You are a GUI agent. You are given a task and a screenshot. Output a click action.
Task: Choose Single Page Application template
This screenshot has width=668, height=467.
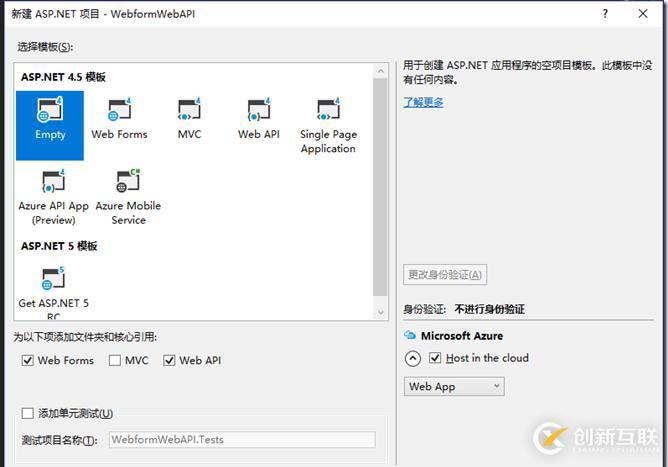(328, 126)
